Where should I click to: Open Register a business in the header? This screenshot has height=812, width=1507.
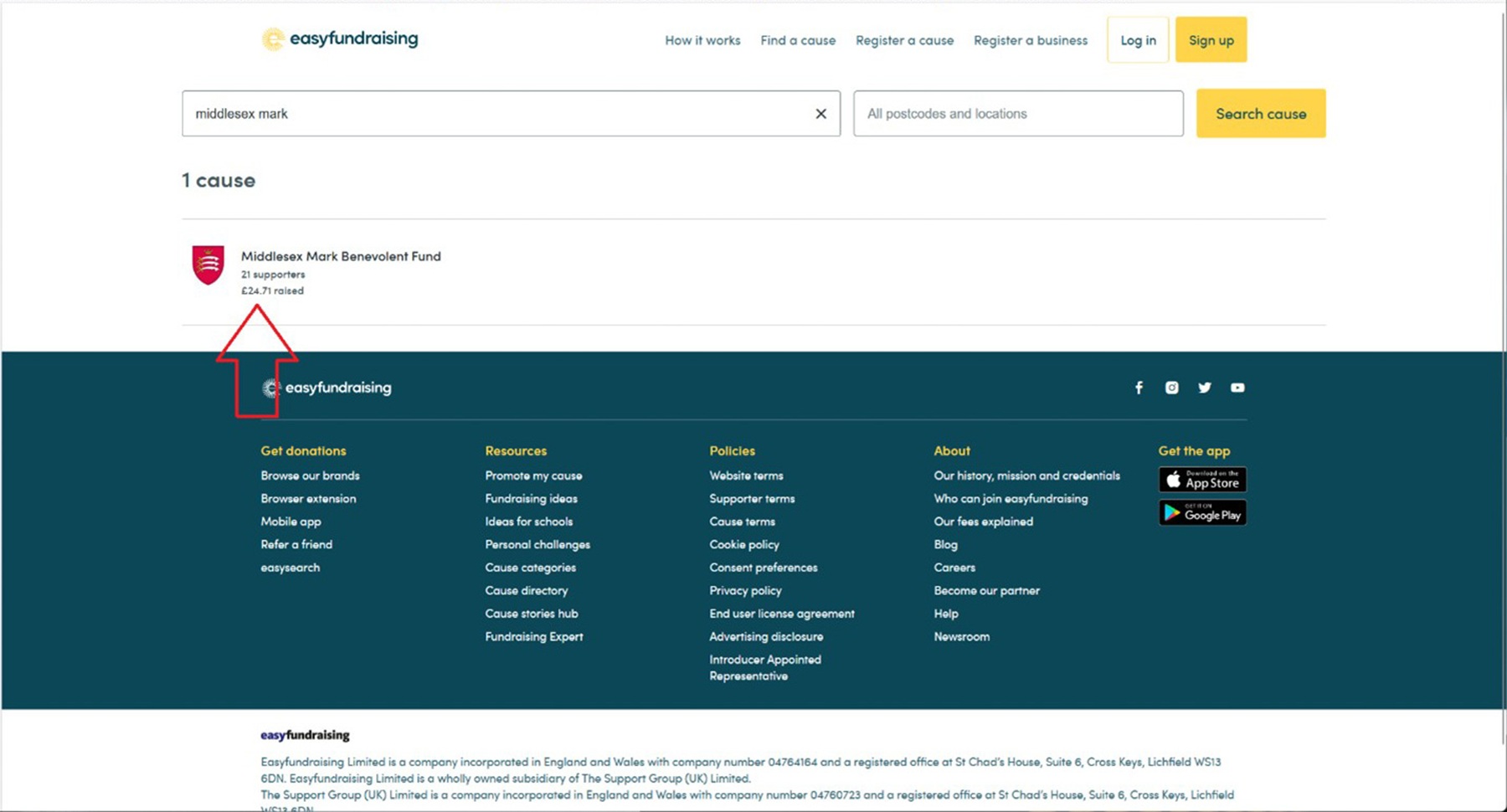click(x=1031, y=40)
